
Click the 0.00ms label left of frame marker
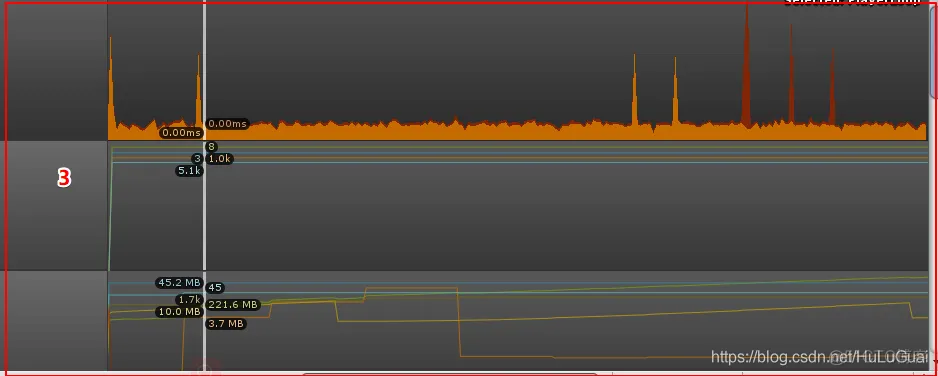(x=181, y=133)
